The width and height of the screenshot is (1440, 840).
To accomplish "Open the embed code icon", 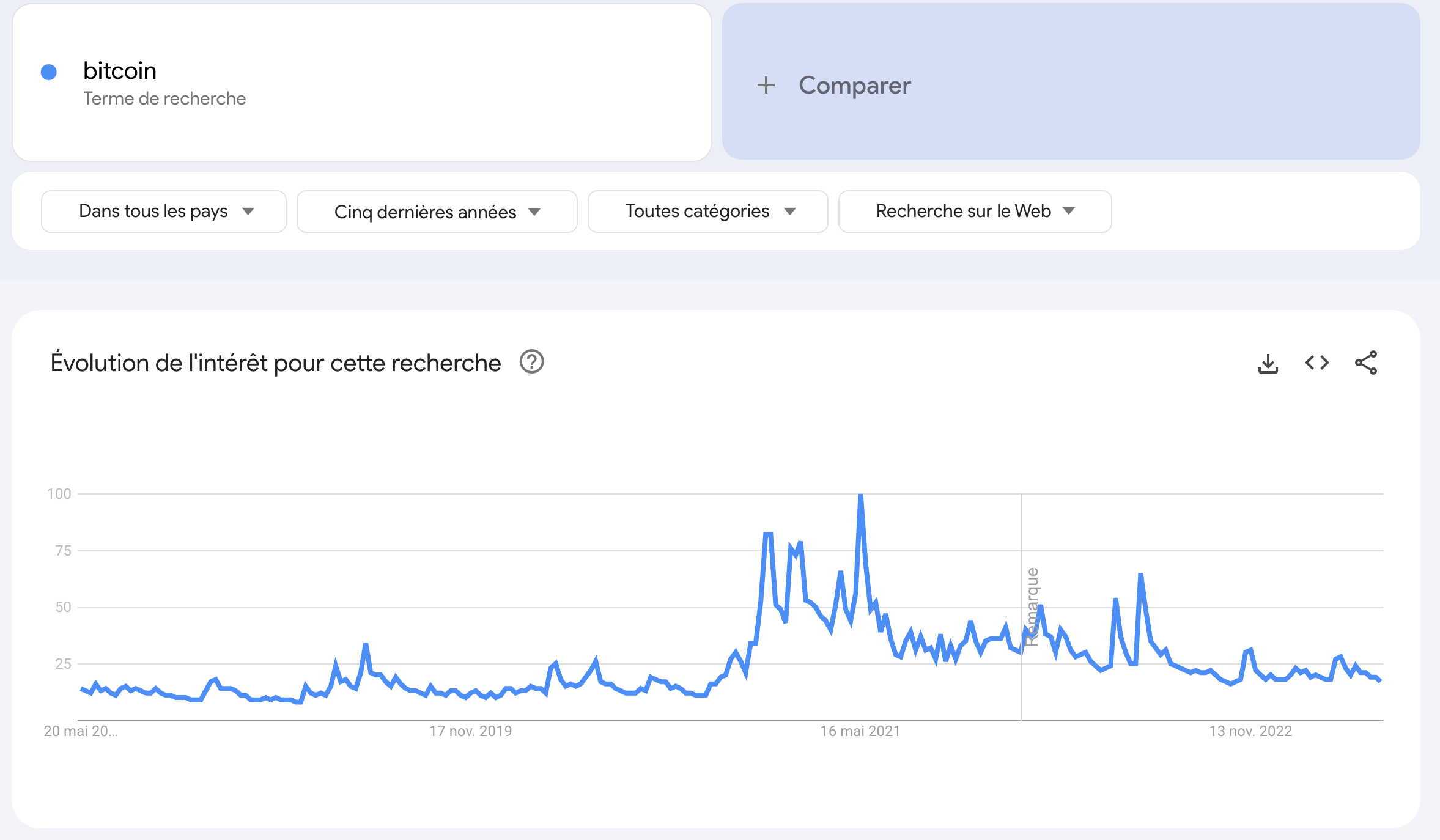I will tap(1316, 363).
